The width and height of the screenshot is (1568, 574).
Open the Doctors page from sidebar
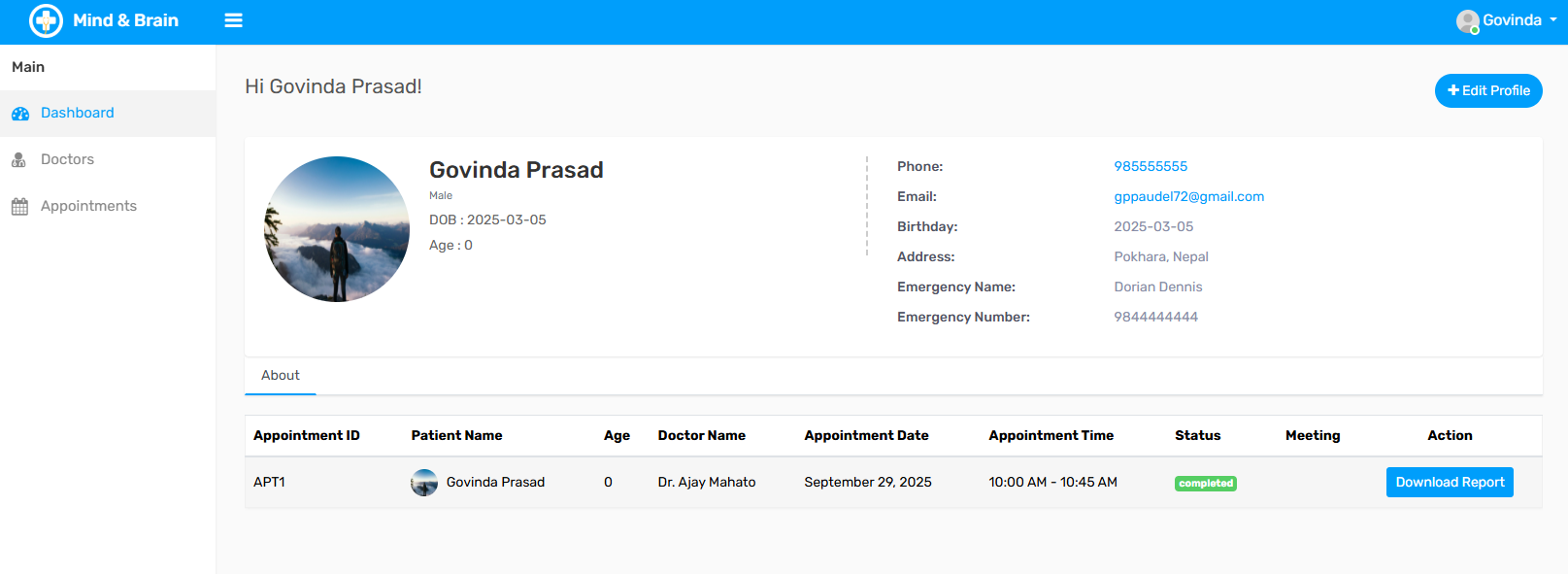67,159
